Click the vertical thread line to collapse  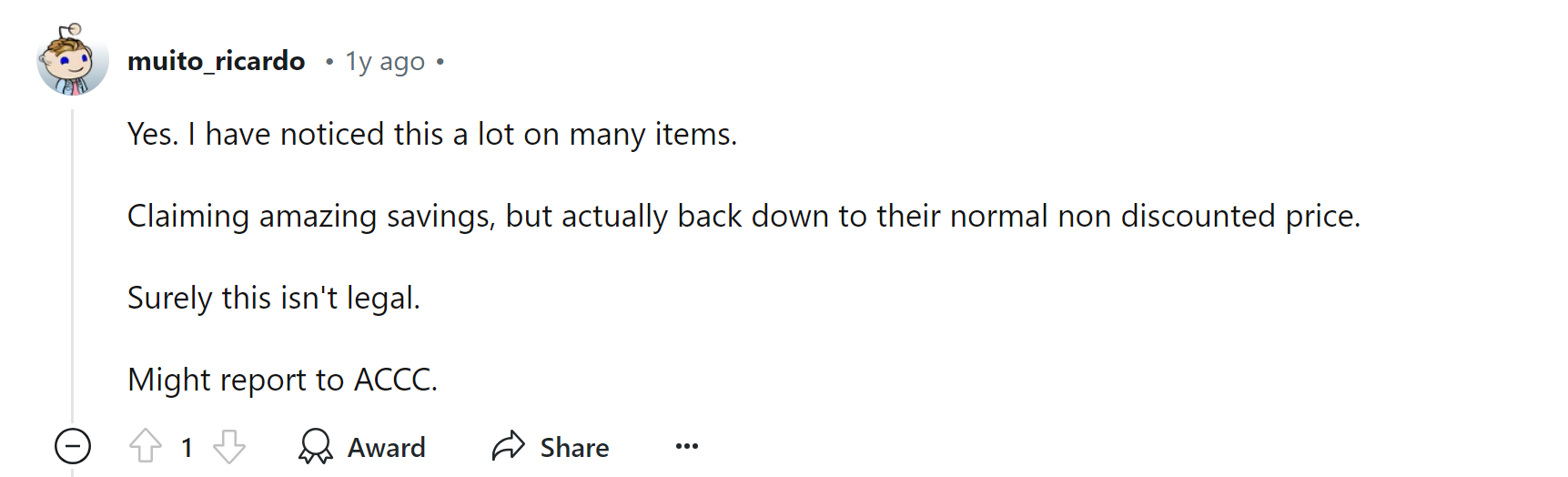pyautogui.click(x=73, y=264)
